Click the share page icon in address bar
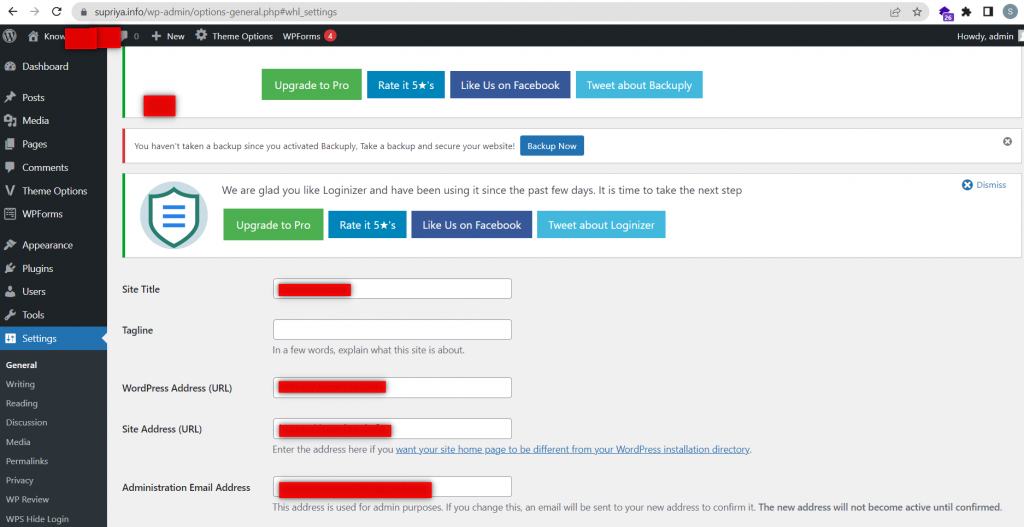 [895, 12]
